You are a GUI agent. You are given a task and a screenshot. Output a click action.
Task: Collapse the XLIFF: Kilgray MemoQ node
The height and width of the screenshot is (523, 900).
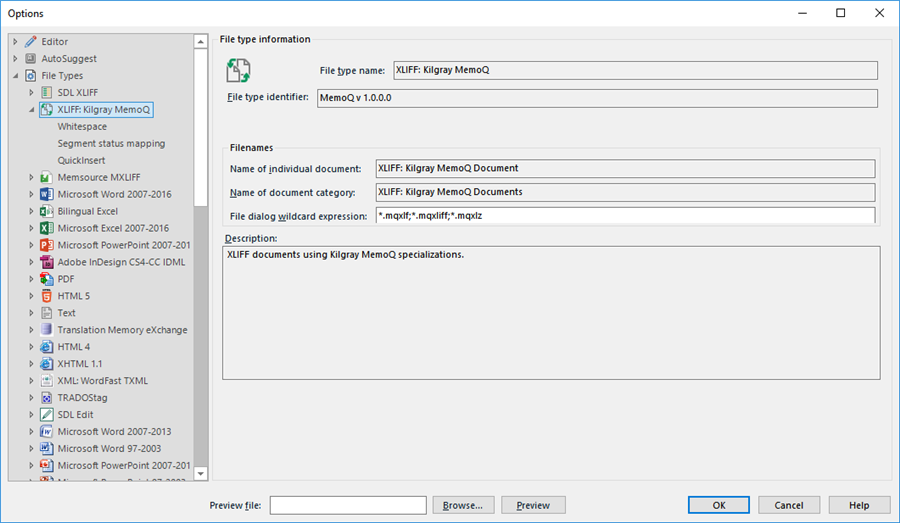(32, 110)
